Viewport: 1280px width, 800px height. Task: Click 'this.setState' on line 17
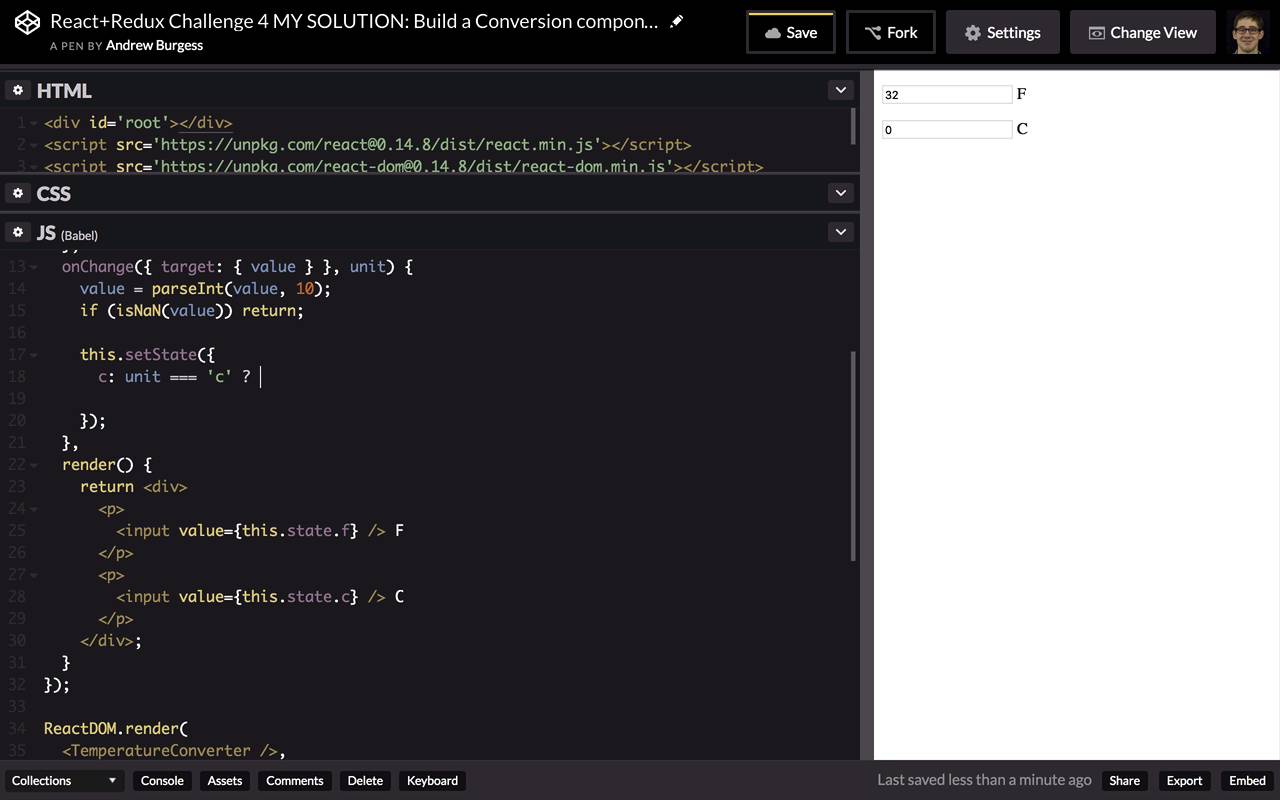pos(138,355)
